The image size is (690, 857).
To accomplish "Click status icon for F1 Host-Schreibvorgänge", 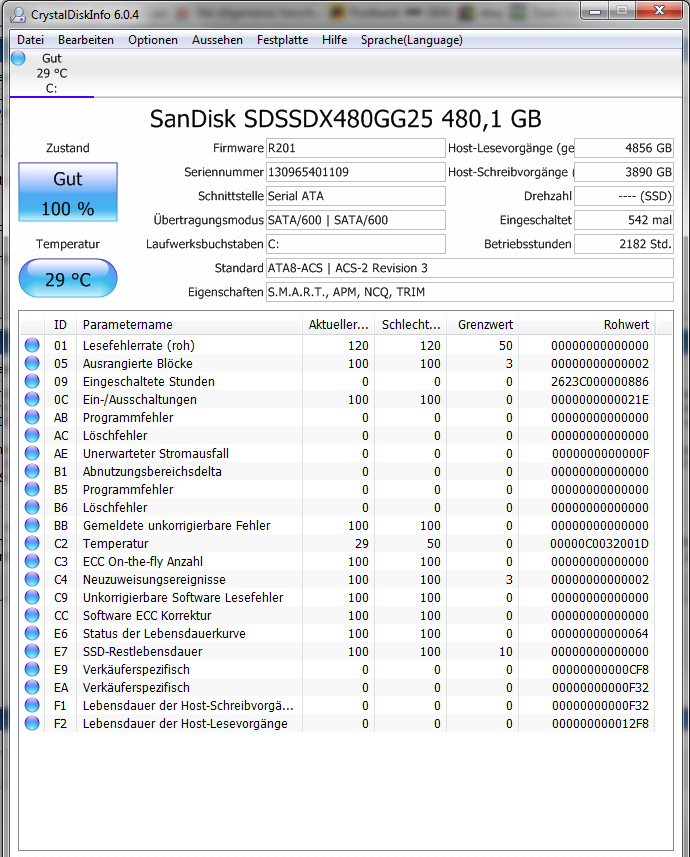I will coord(32,706).
